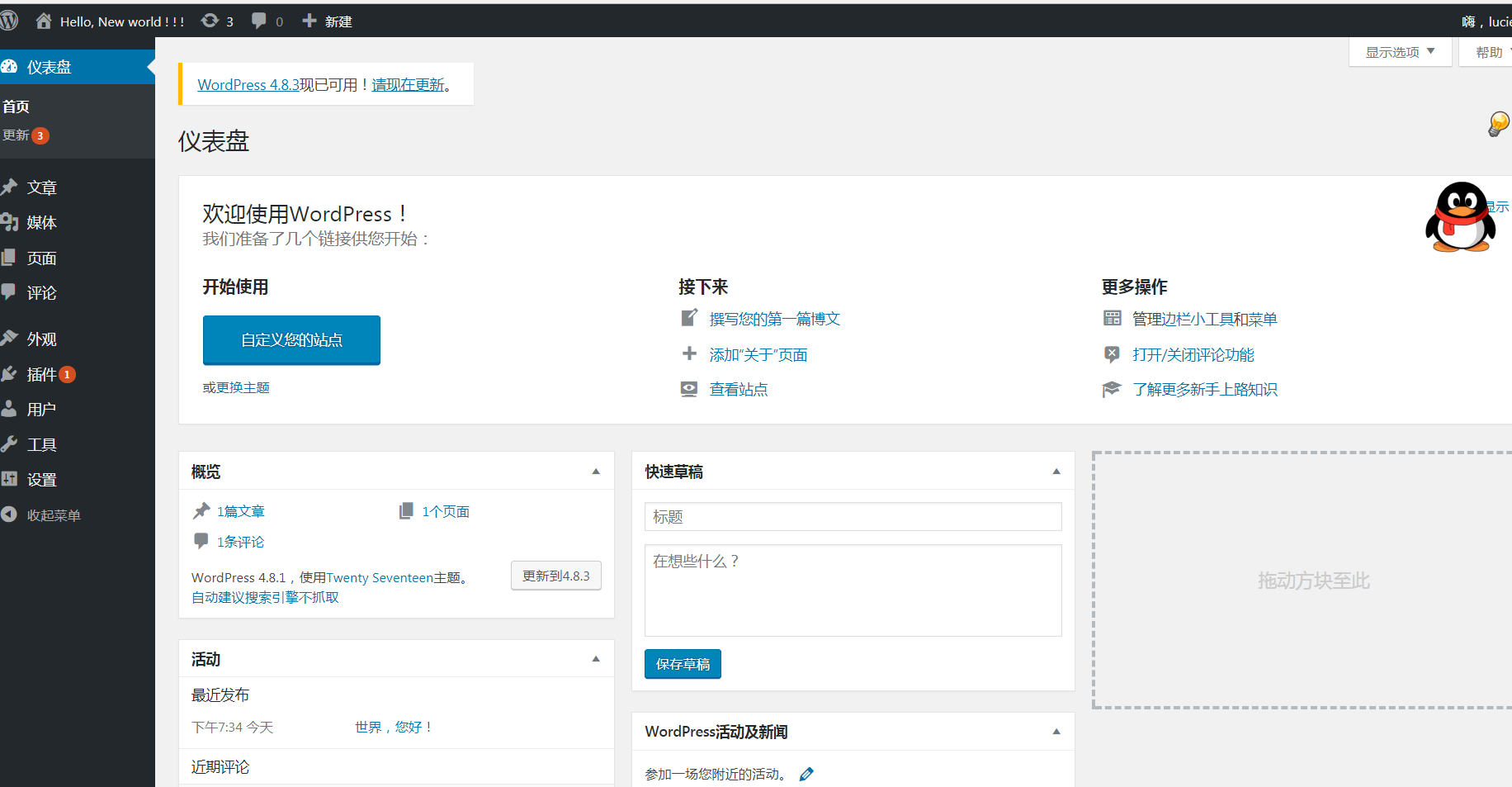Image resolution: width=1512 pixels, height=787 pixels.
Task: Open 外观 appearance menu in sidebar
Action: click(41, 339)
